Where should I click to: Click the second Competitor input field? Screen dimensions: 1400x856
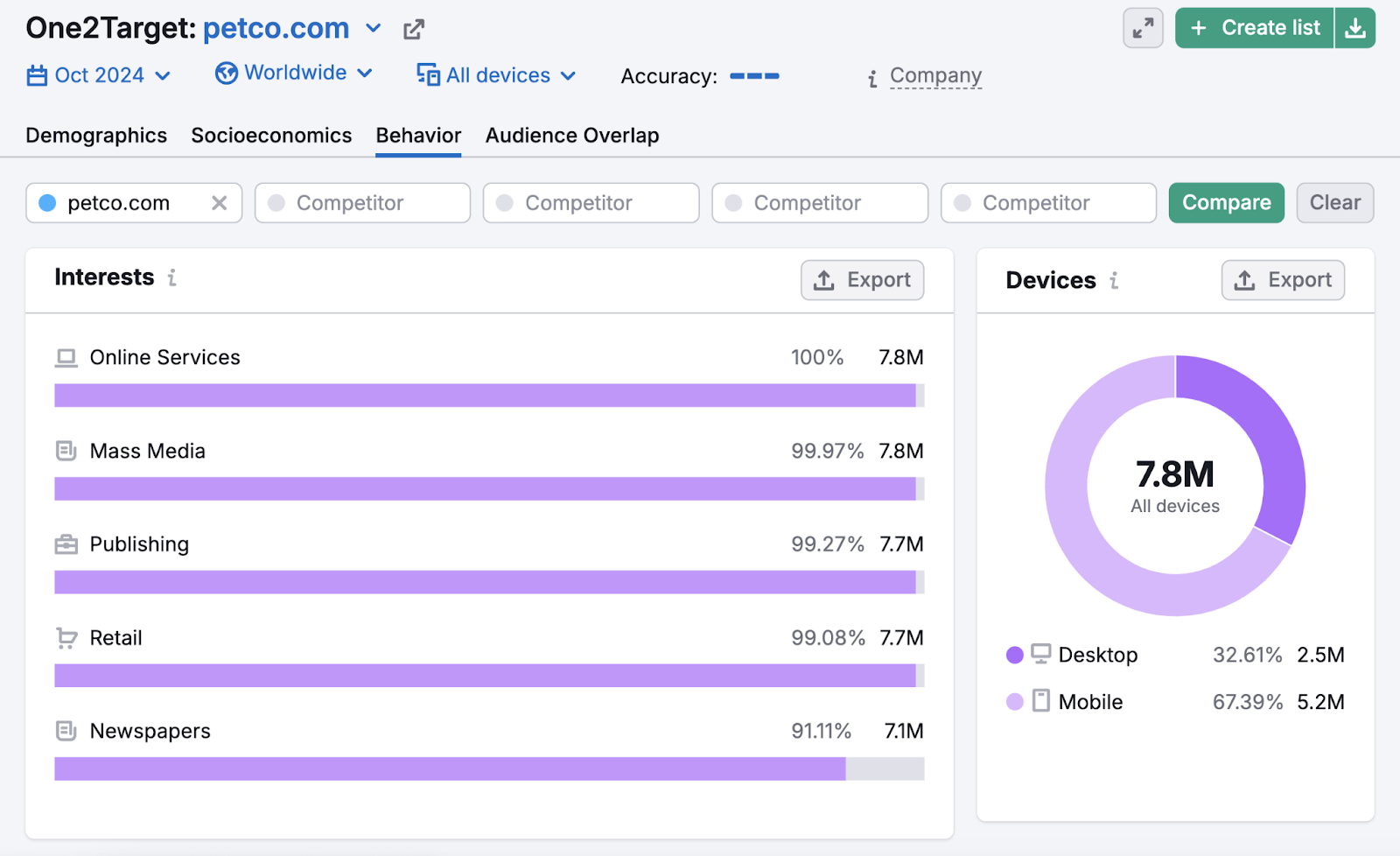tap(591, 203)
